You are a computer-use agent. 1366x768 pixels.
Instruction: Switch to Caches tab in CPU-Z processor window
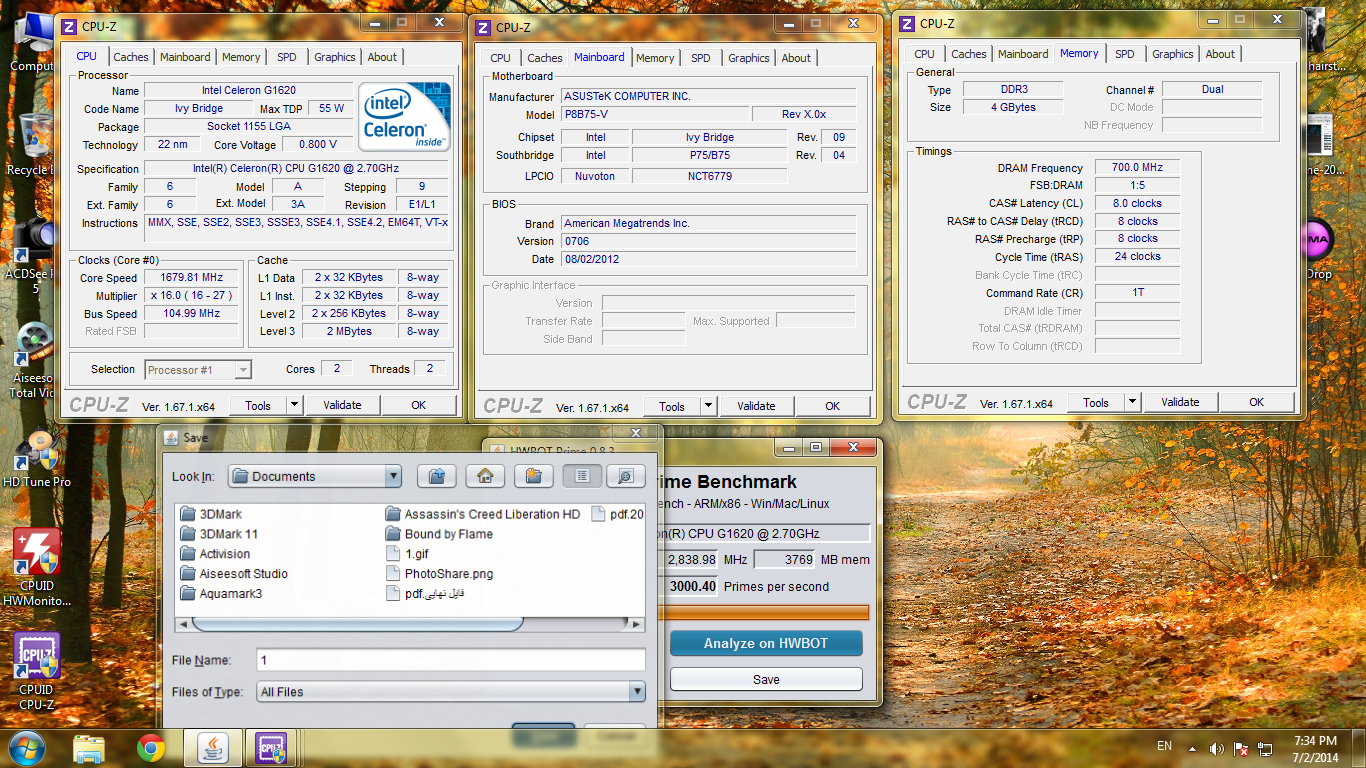click(x=131, y=57)
